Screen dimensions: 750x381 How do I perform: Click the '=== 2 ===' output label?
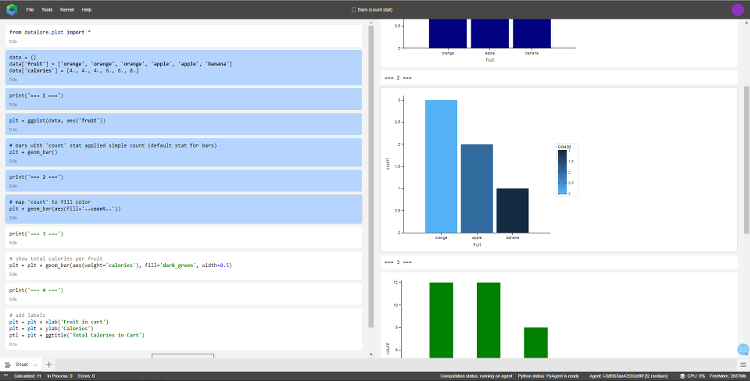[x=398, y=78]
